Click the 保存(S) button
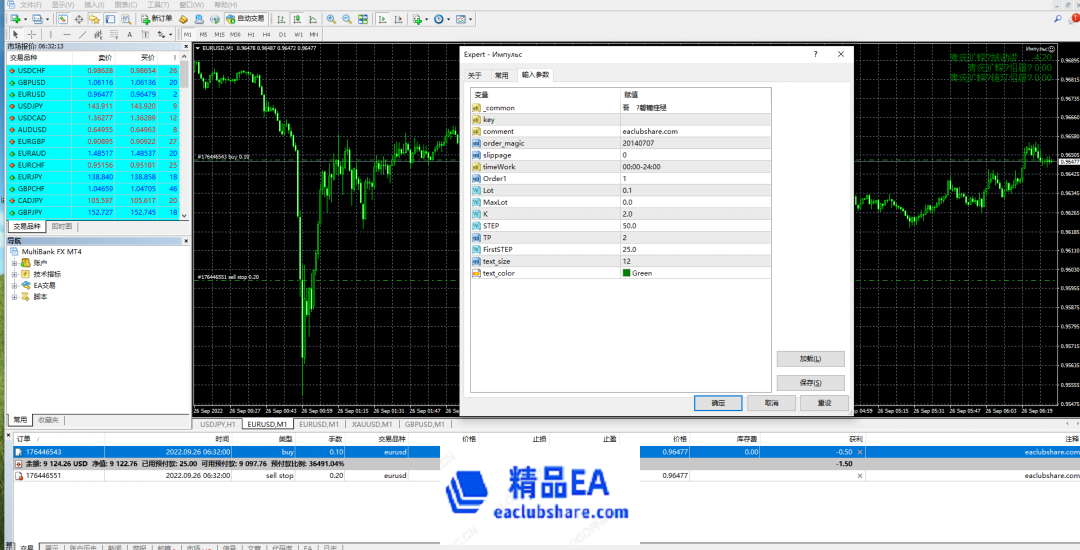The image size is (1080, 550). point(810,383)
